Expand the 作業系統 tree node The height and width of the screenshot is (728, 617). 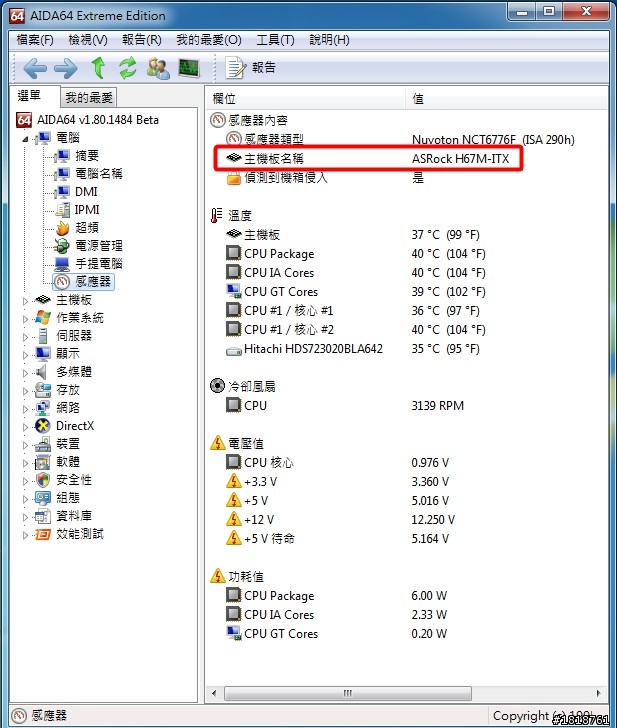(x=25, y=319)
